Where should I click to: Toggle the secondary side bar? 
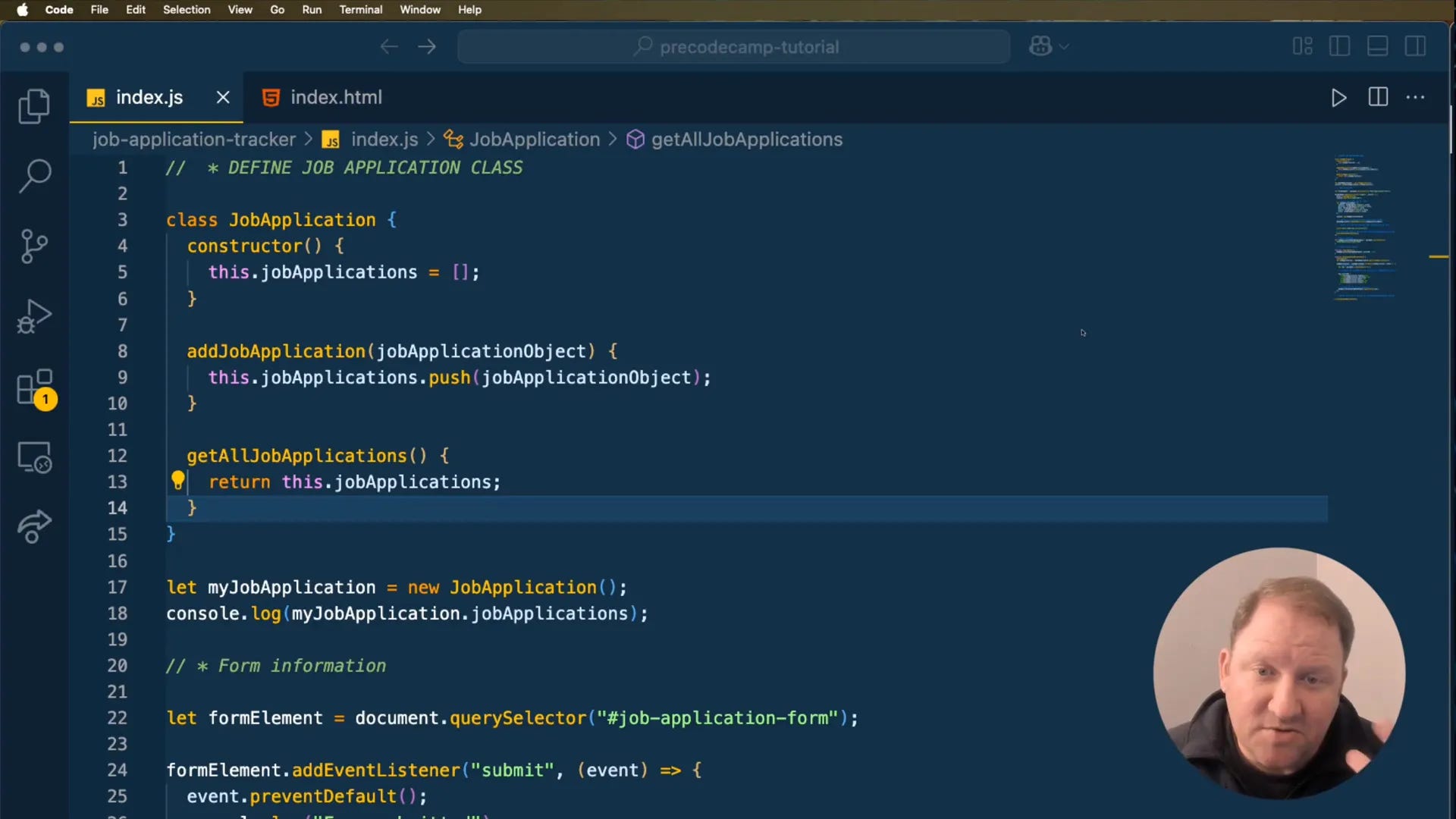(1415, 46)
